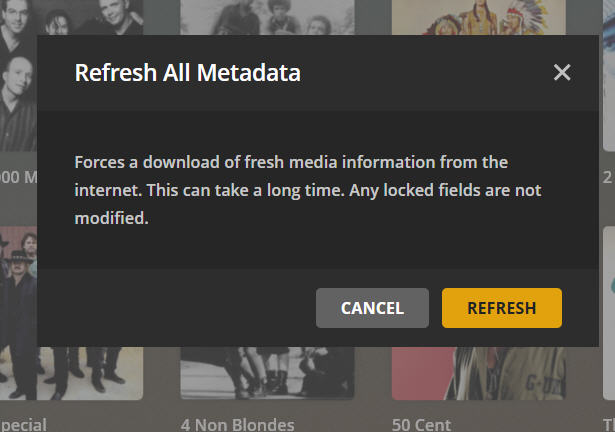Click the Cancel button

372,308
